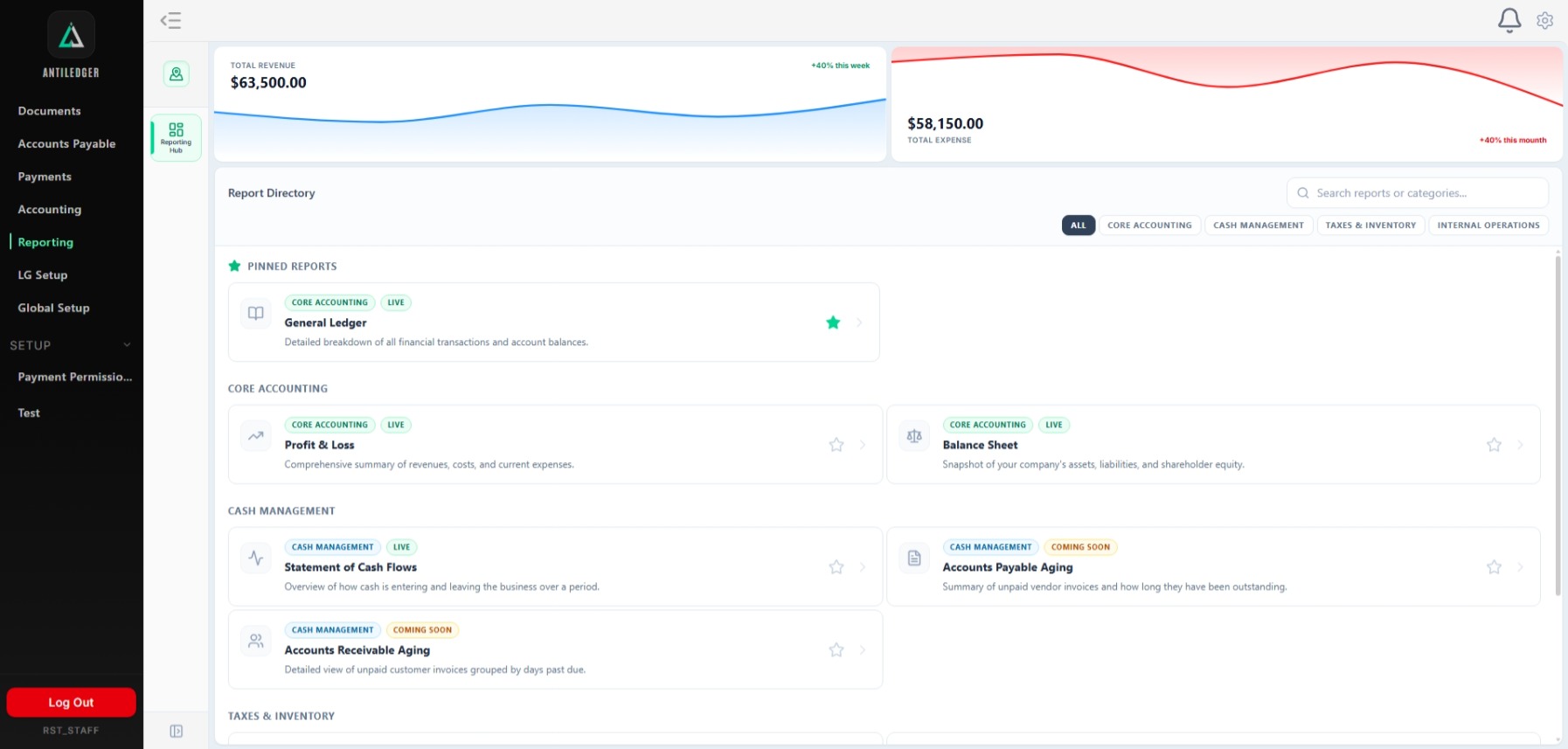Open Payment Permissions in sidebar
Image resolution: width=1568 pixels, height=749 pixels.
(75, 378)
